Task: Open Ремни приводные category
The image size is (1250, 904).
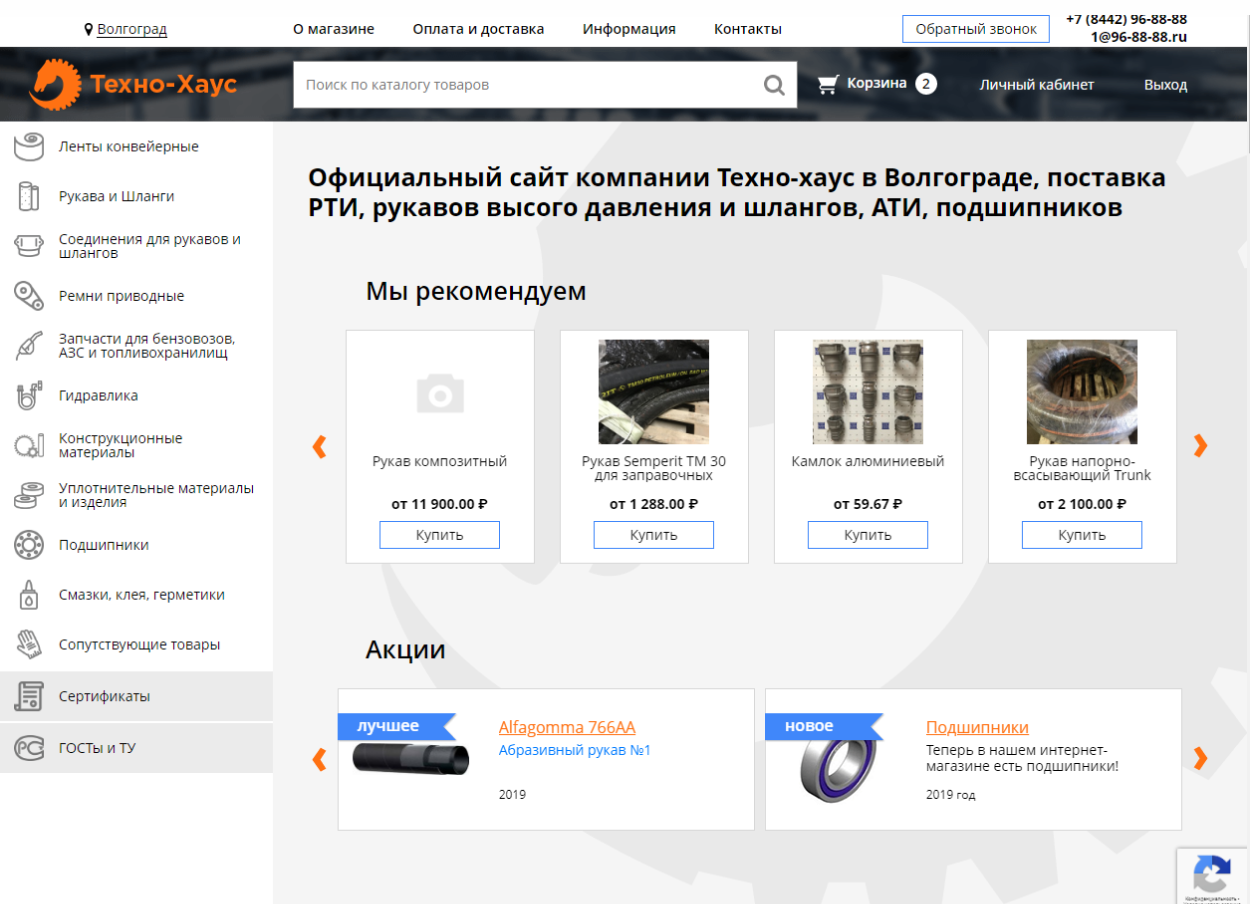Action: 121,296
